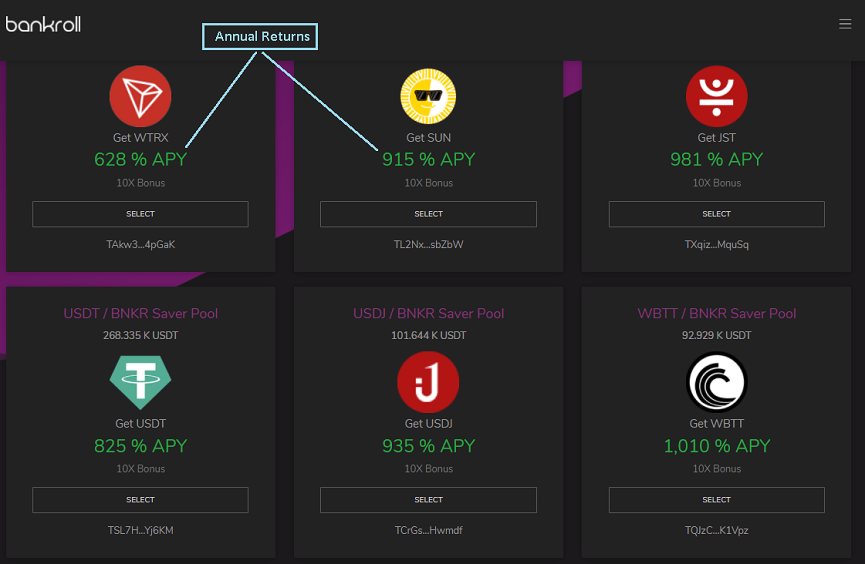
Task: Click 10X Bonus under Get JST
Action: click(716, 183)
